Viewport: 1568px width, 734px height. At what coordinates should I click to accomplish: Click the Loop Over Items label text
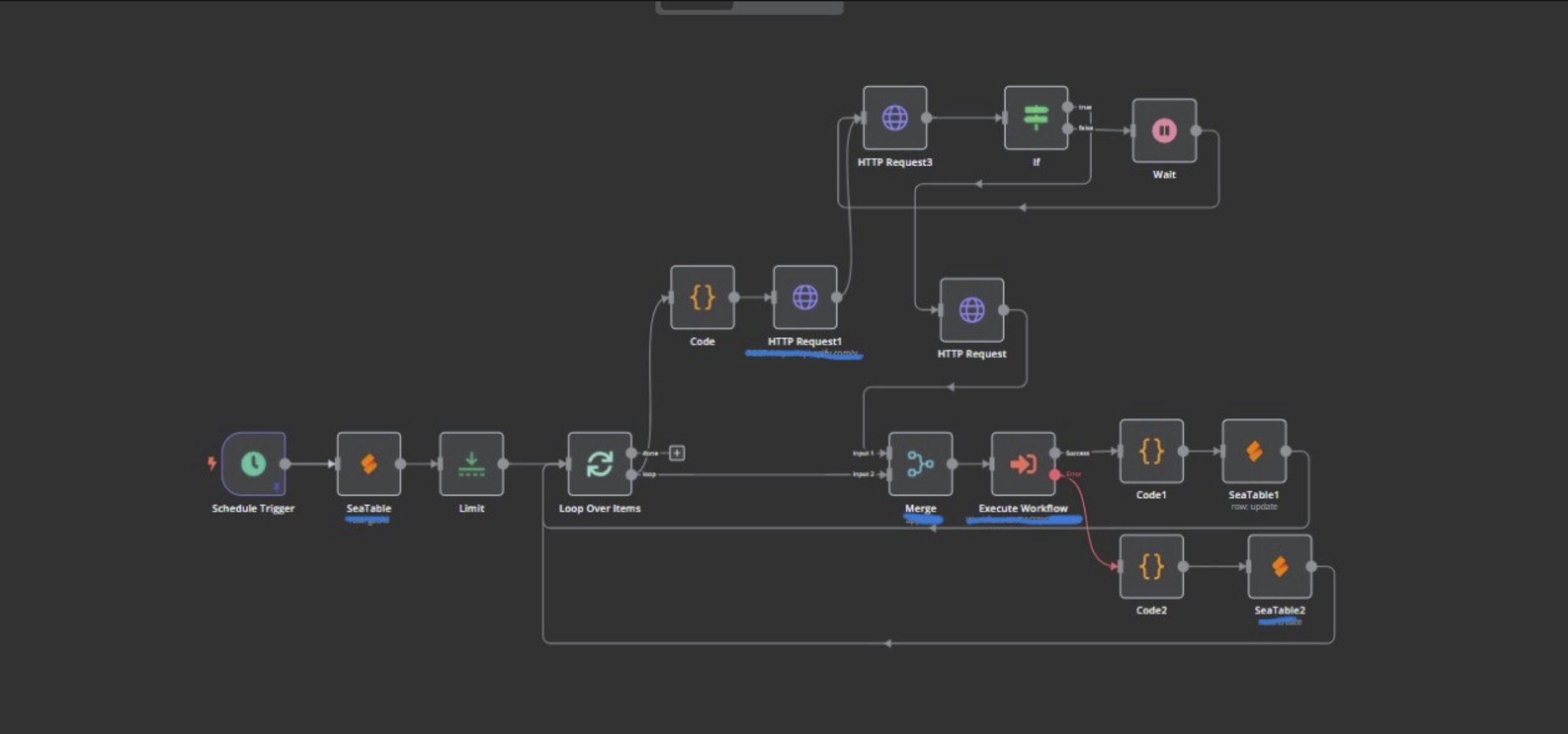[600, 509]
